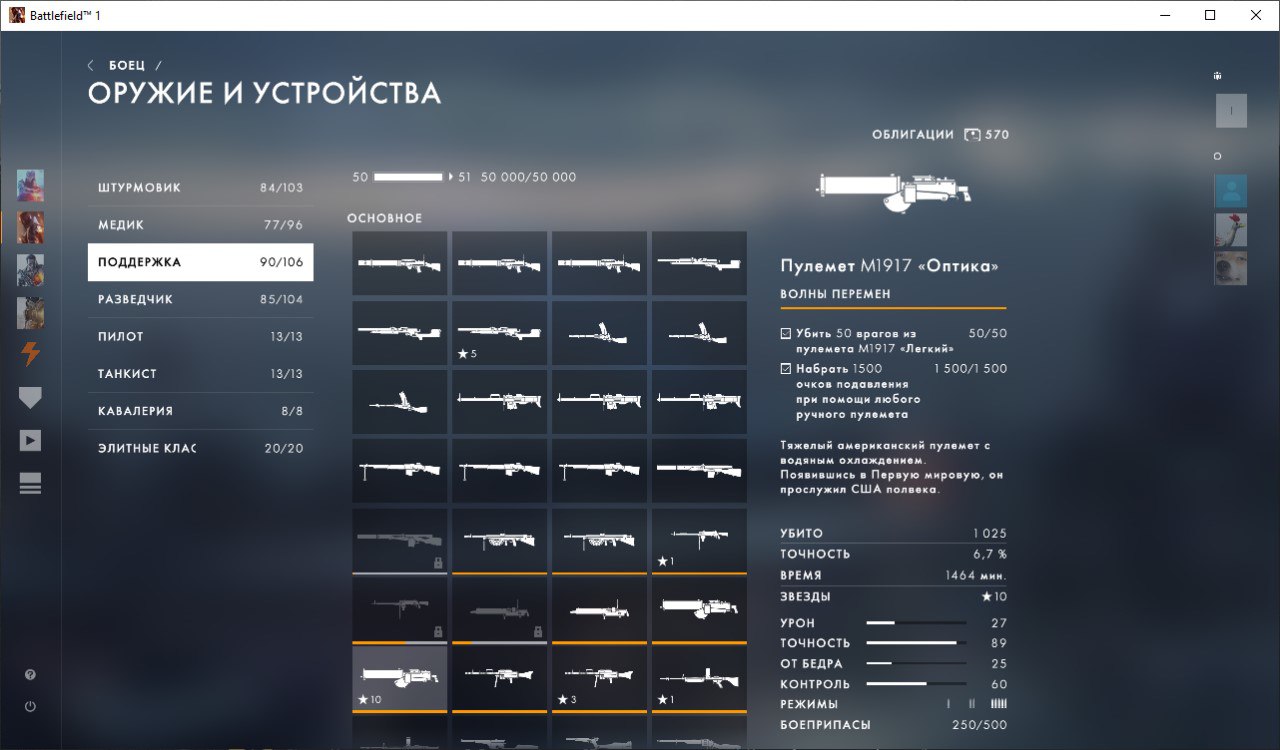Click the burst fire mode icon
This screenshot has width=1280, height=750.
[971, 705]
